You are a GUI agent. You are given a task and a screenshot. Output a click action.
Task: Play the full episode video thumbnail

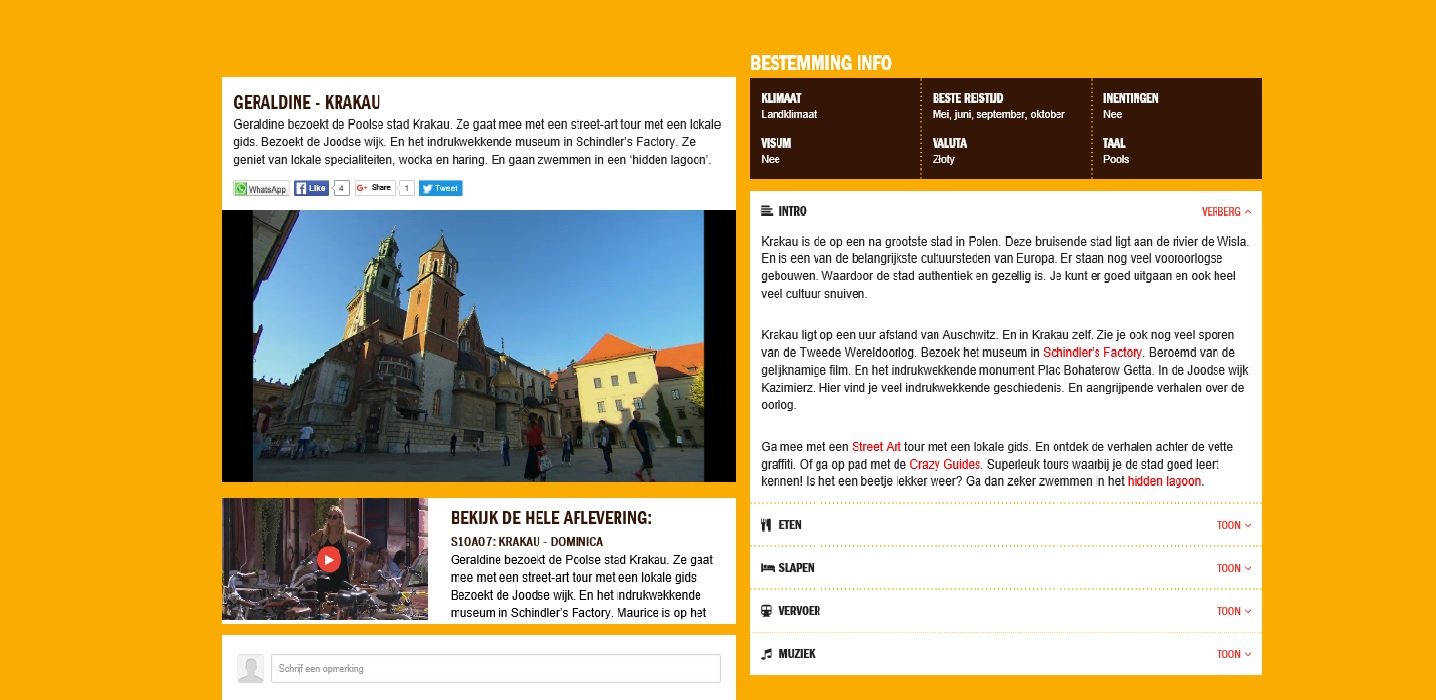[x=328, y=559]
